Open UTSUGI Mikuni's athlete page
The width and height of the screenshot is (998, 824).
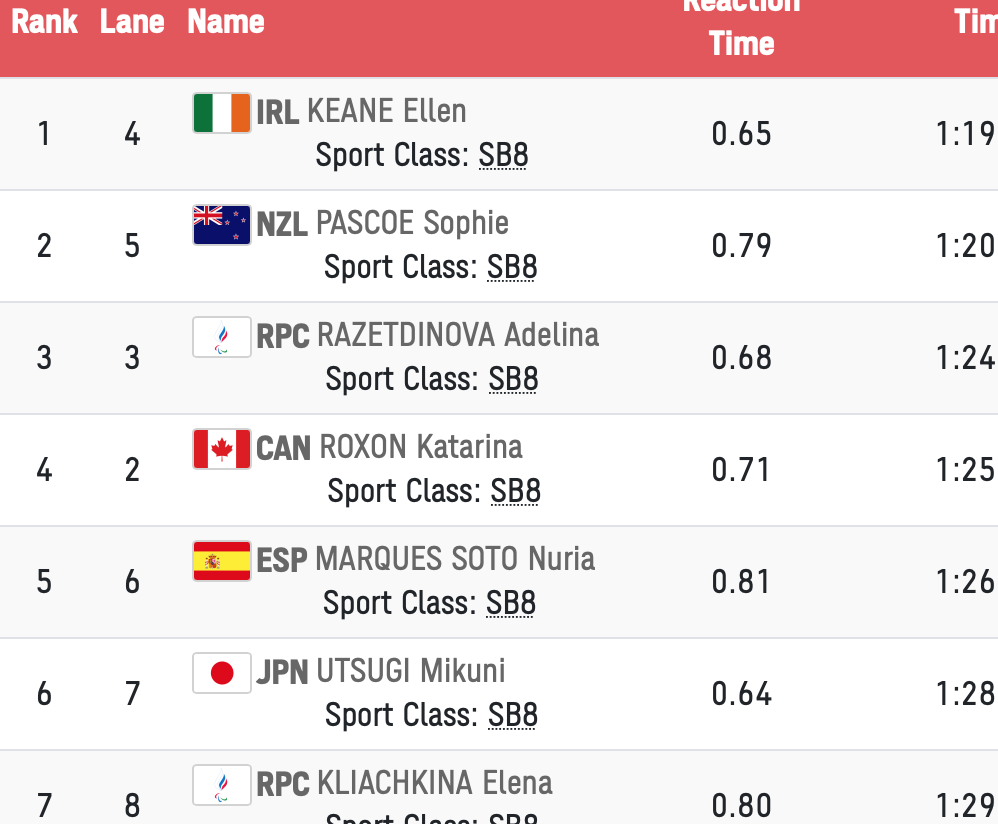(411, 671)
